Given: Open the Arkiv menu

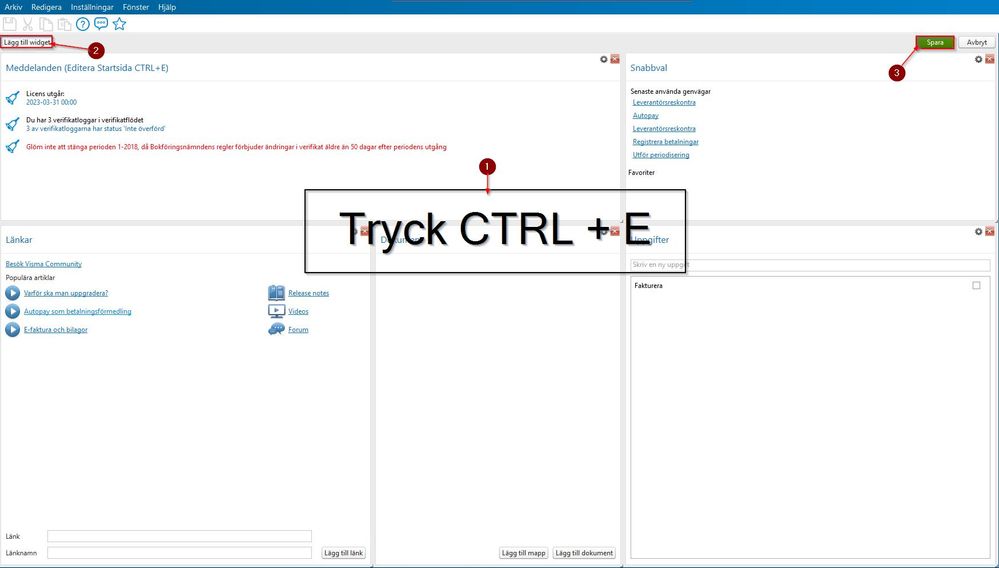Looking at the screenshot, I should (13, 7).
